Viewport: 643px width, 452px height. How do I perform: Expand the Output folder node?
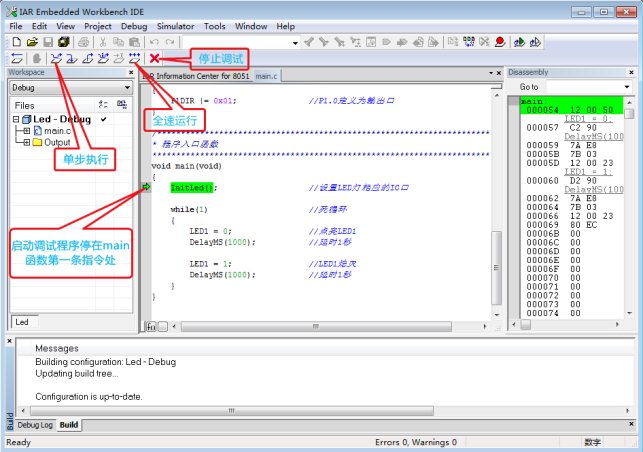tap(27, 142)
